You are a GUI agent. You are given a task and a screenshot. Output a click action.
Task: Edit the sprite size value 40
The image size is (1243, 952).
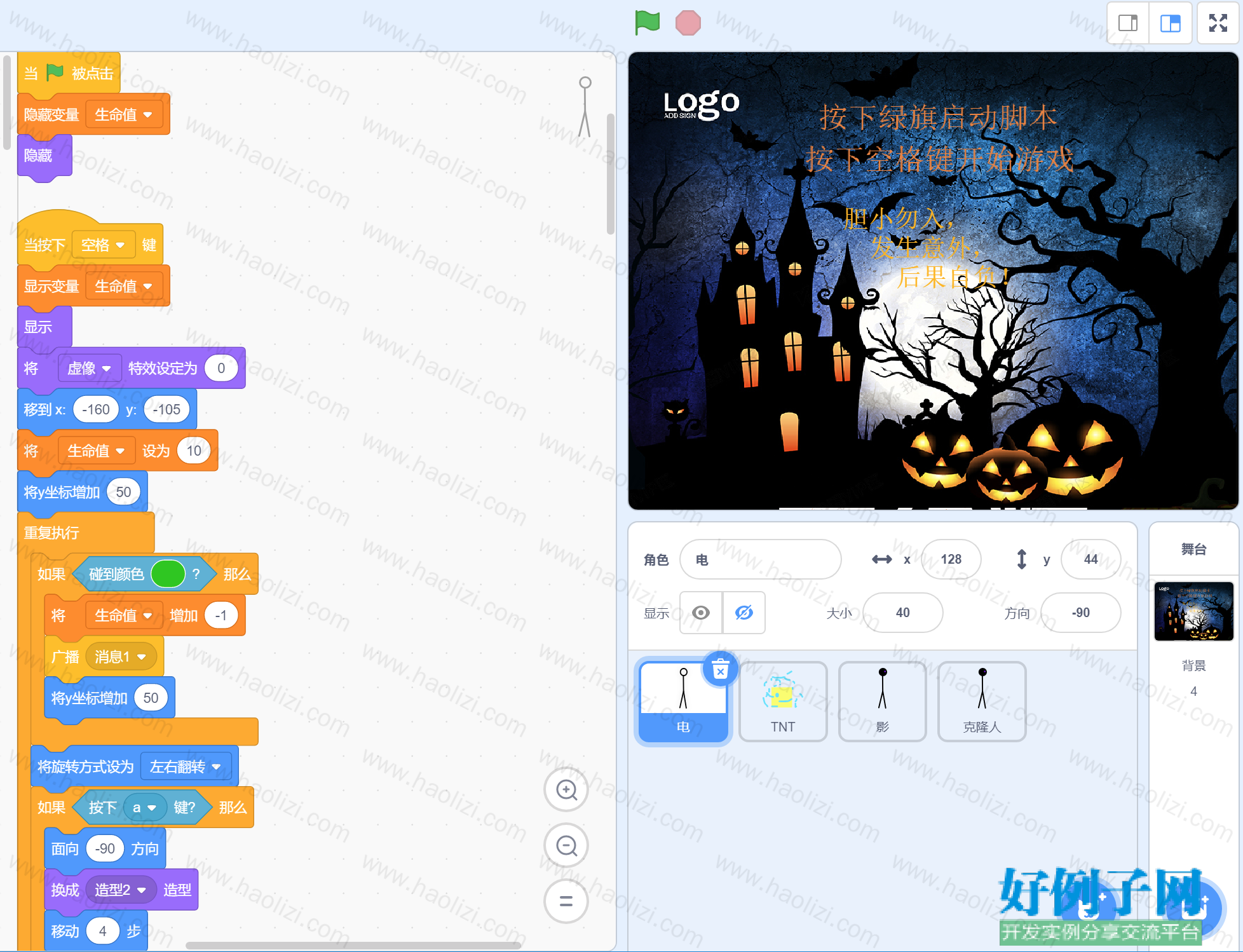[x=902, y=613]
